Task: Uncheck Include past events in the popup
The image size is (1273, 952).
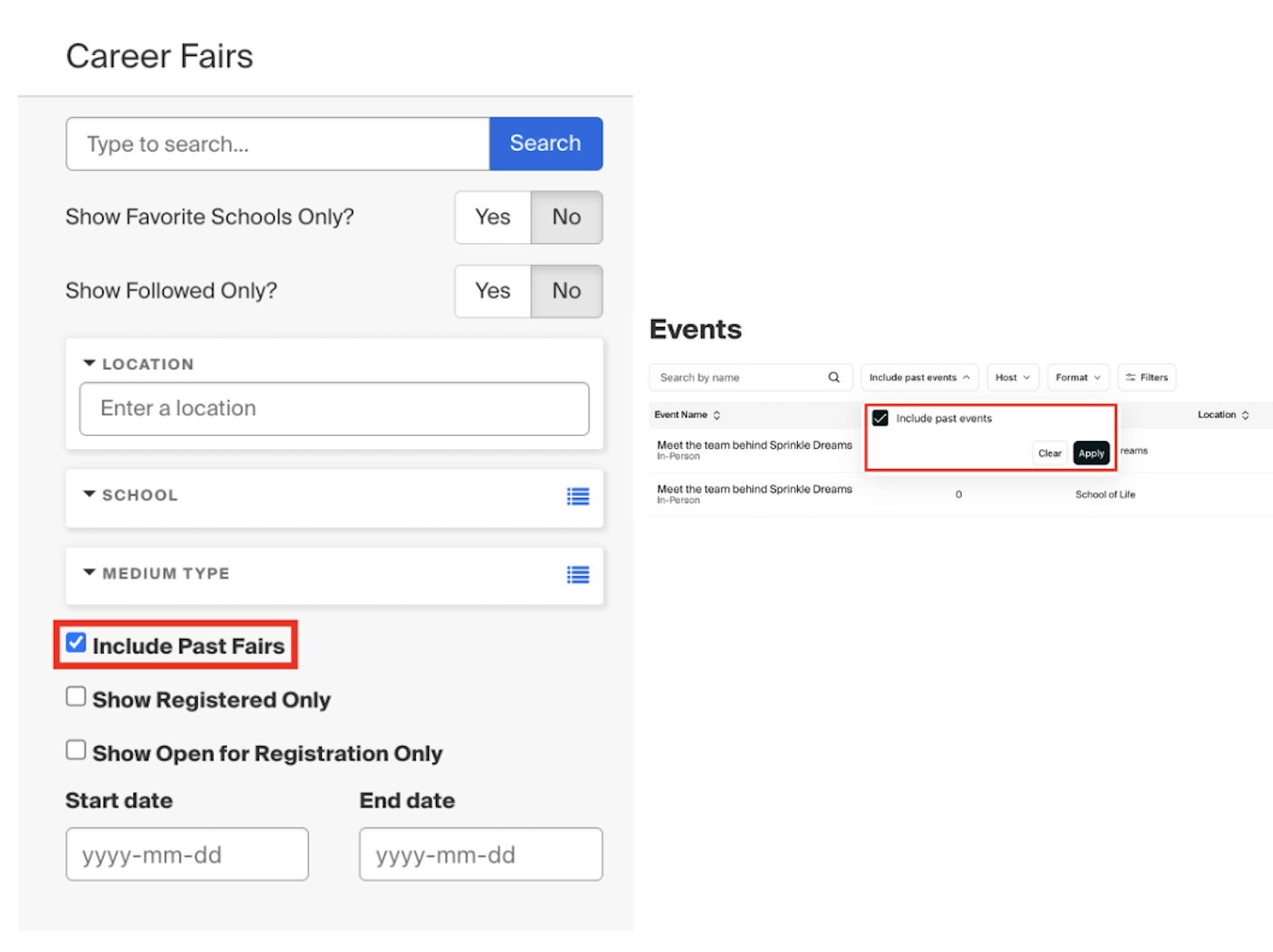Action: [x=880, y=418]
